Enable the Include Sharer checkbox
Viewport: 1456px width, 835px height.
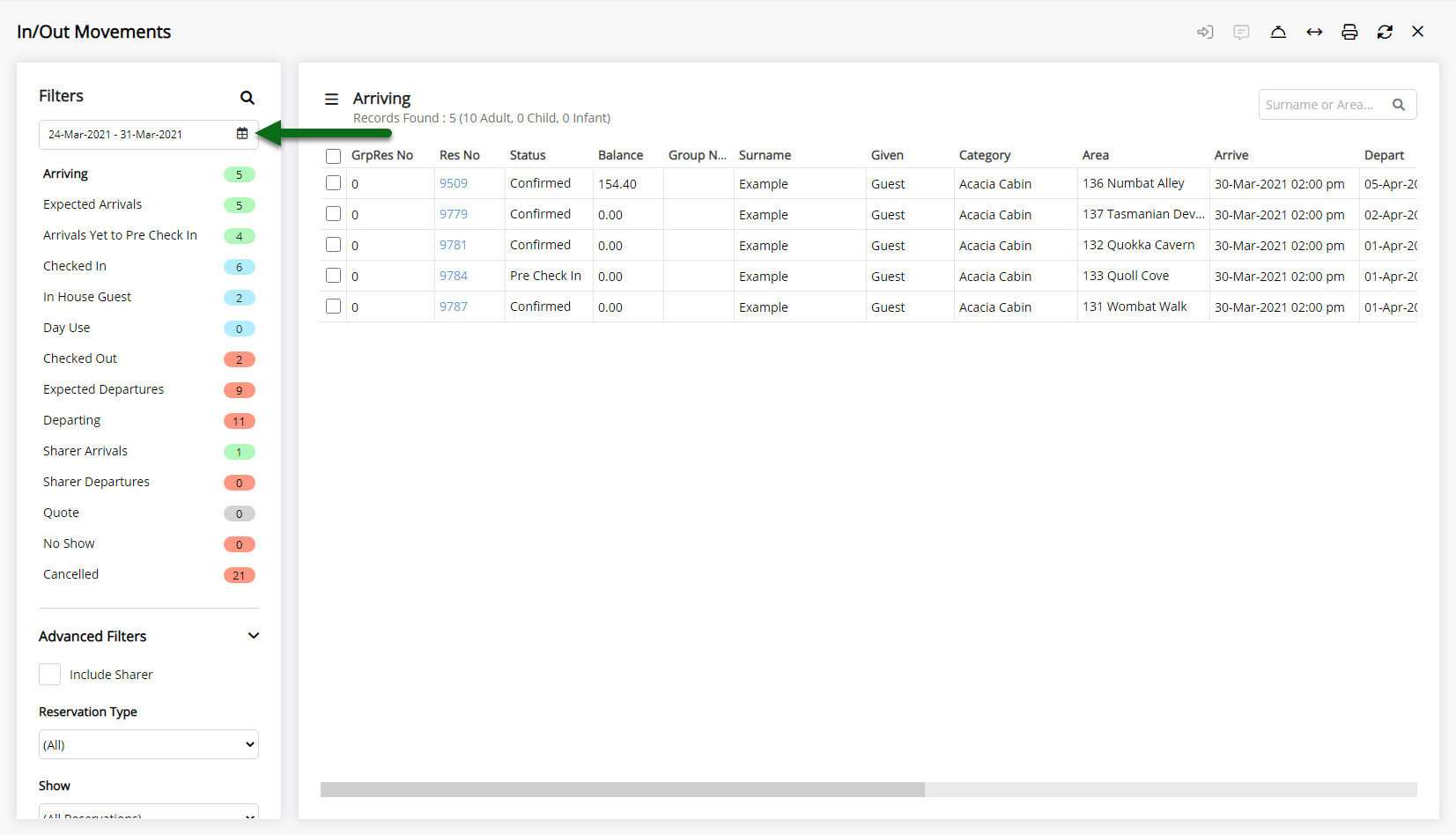pyautogui.click(x=50, y=675)
